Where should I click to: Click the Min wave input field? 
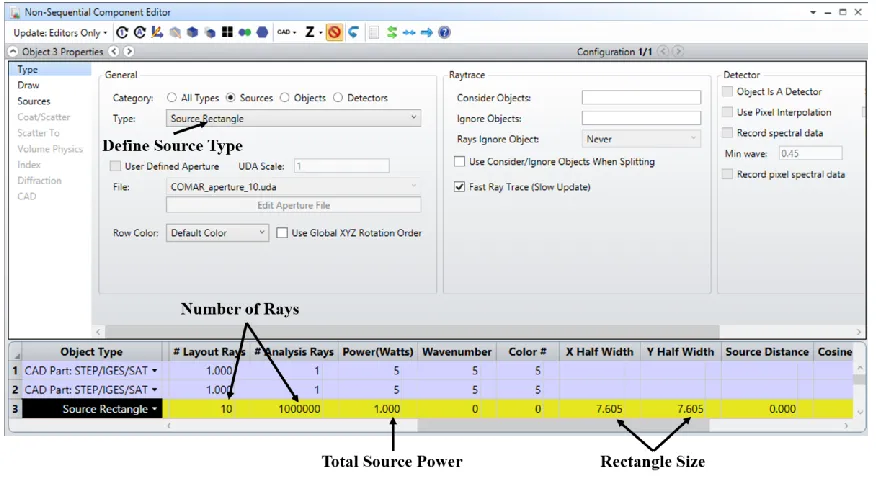point(810,154)
